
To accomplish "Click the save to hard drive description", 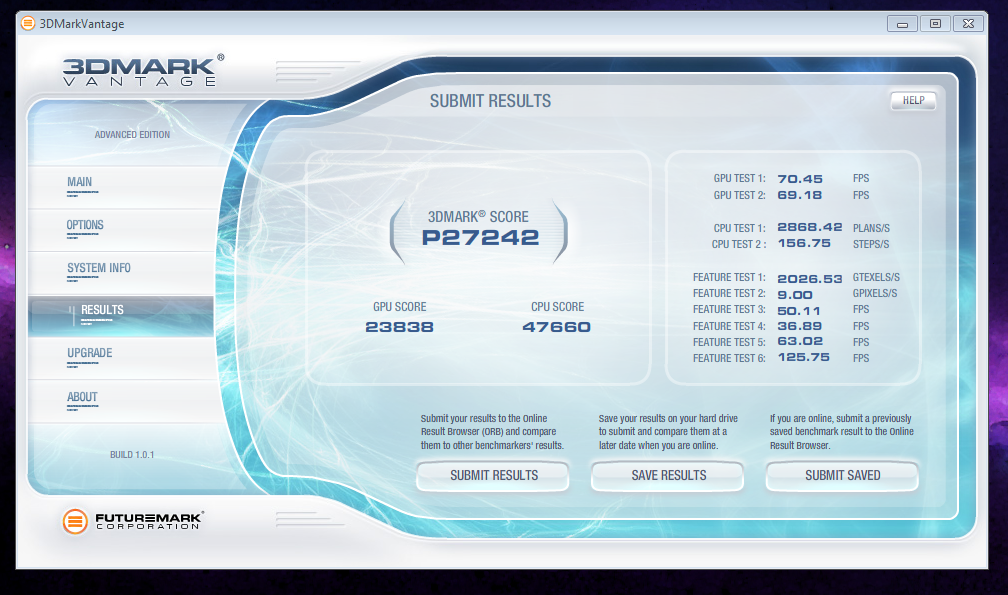I will (x=668, y=432).
